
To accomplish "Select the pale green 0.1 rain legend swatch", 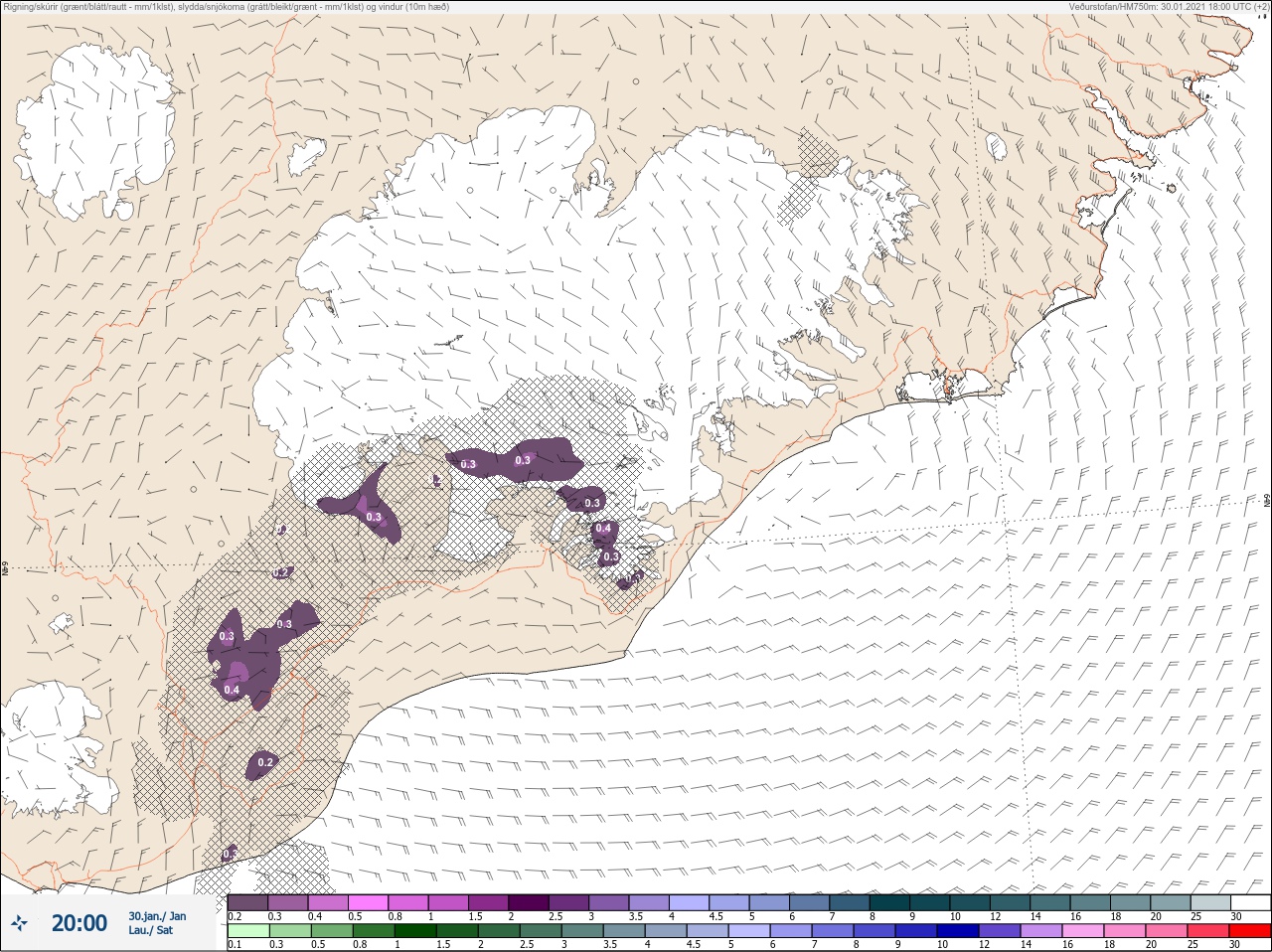I will click(x=248, y=932).
